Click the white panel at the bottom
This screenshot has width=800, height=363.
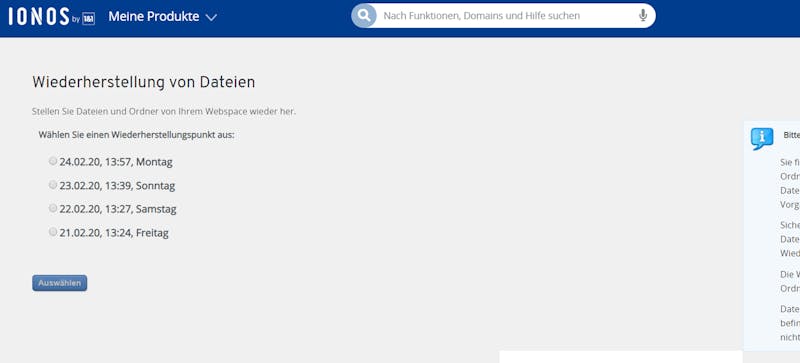pyautogui.click(x=620, y=357)
